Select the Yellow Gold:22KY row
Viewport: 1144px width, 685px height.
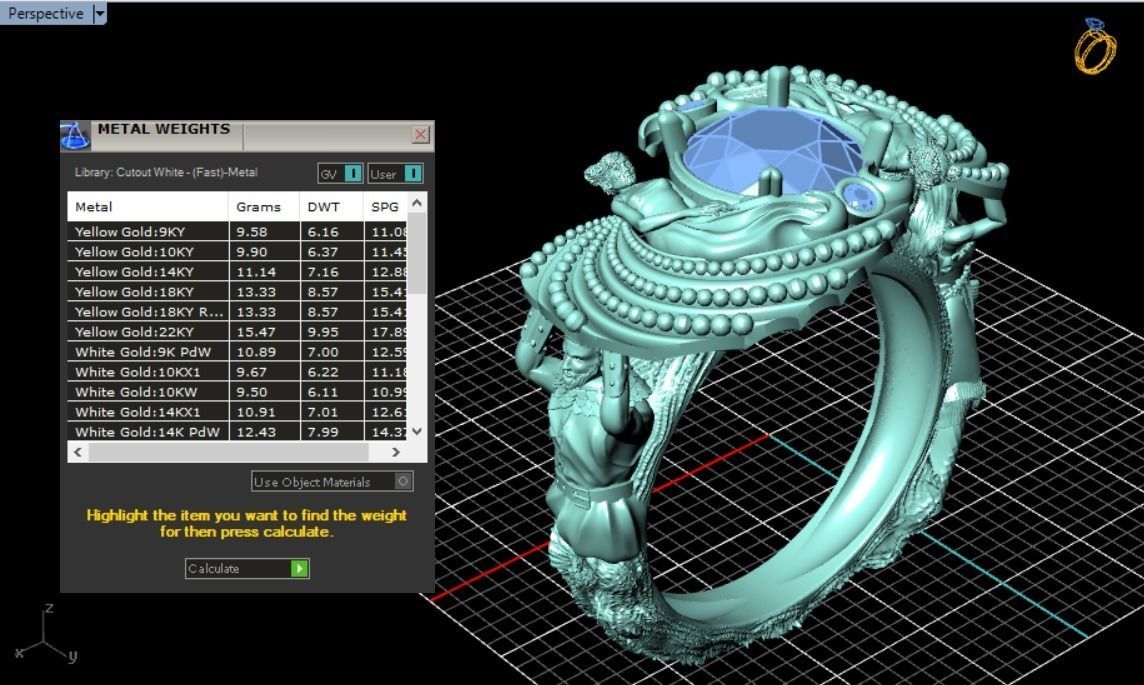(237, 332)
